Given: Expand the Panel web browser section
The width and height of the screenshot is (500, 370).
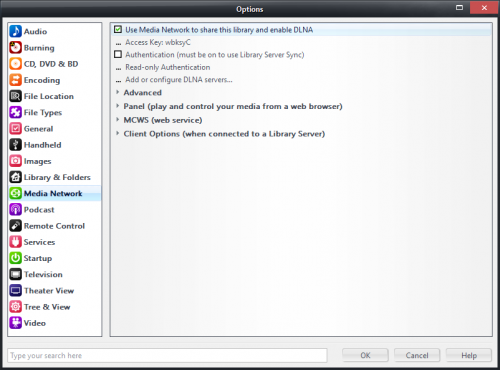Looking at the screenshot, I should point(117,106).
